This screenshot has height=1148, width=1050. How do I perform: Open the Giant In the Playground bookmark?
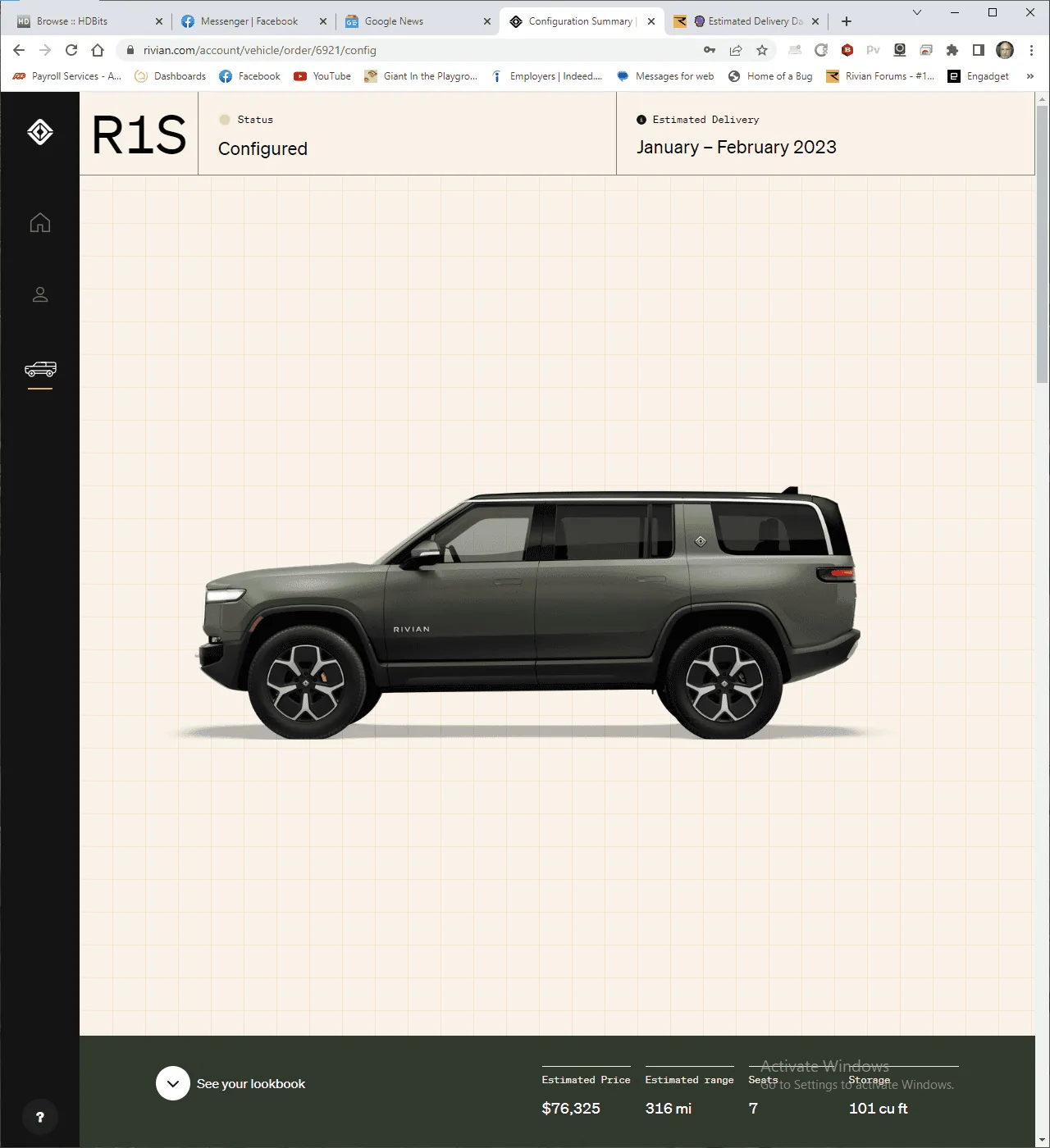click(x=421, y=76)
